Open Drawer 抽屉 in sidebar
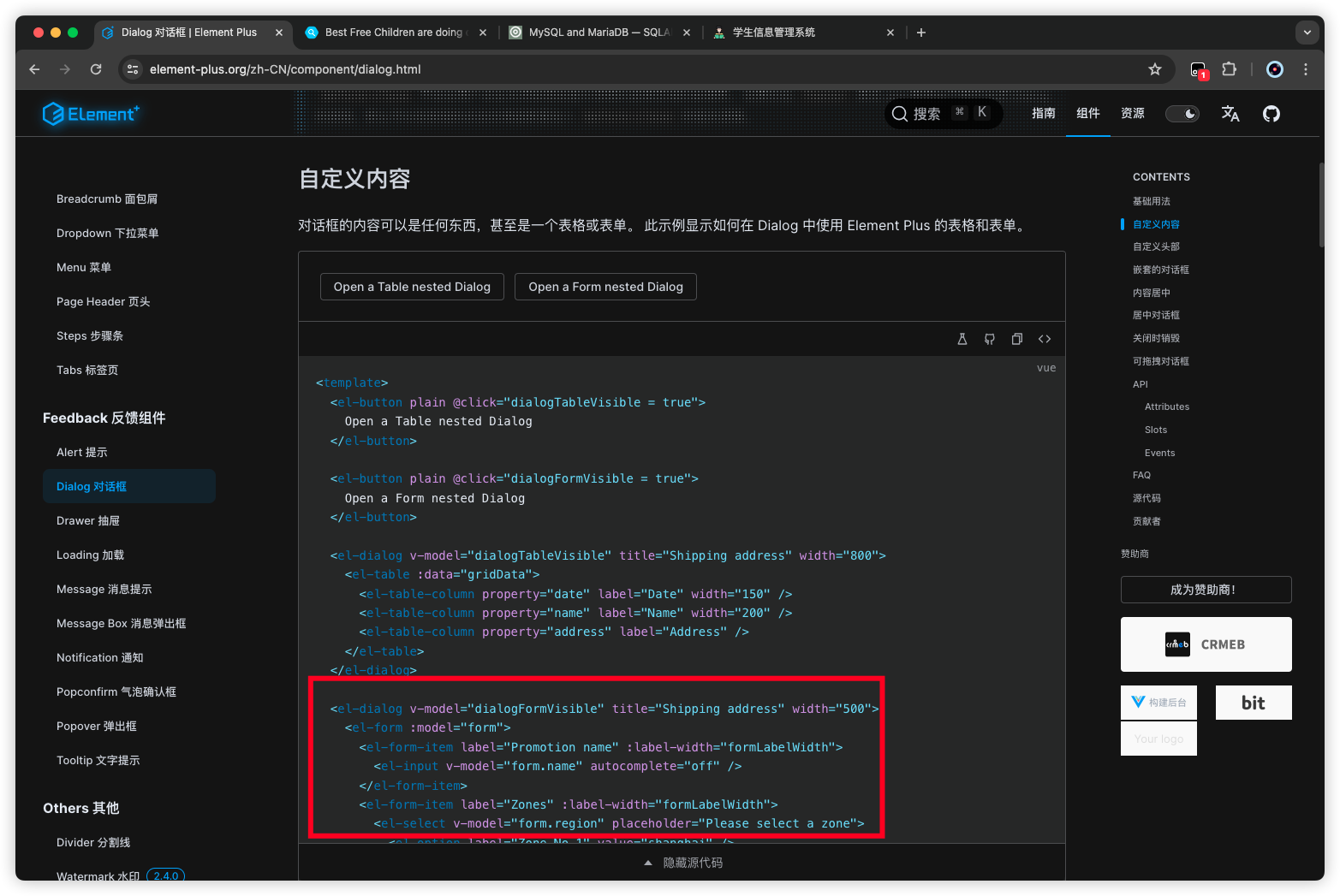Screen dimensions: 1340x896 tap(88, 520)
